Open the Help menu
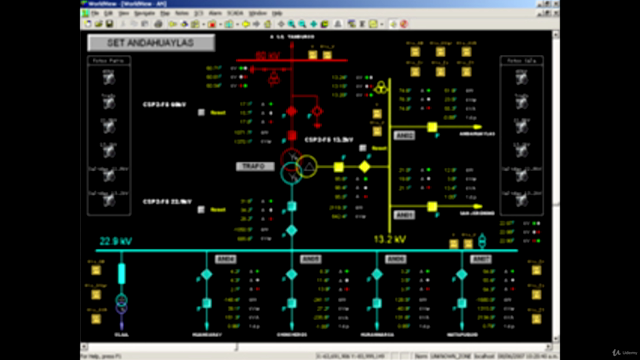Viewport: 640px width, 360px height. tap(277, 13)
